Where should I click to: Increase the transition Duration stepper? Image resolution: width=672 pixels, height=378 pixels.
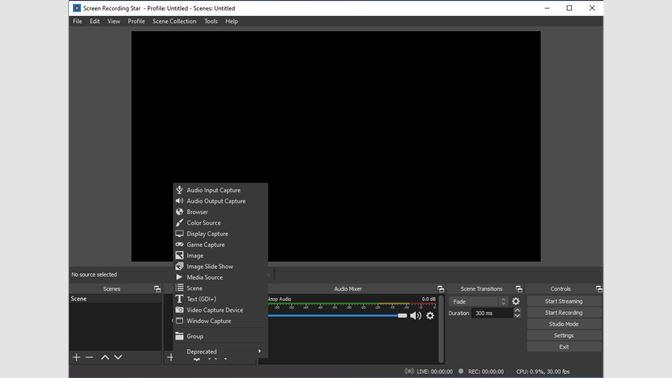click(x=517, y=310)
